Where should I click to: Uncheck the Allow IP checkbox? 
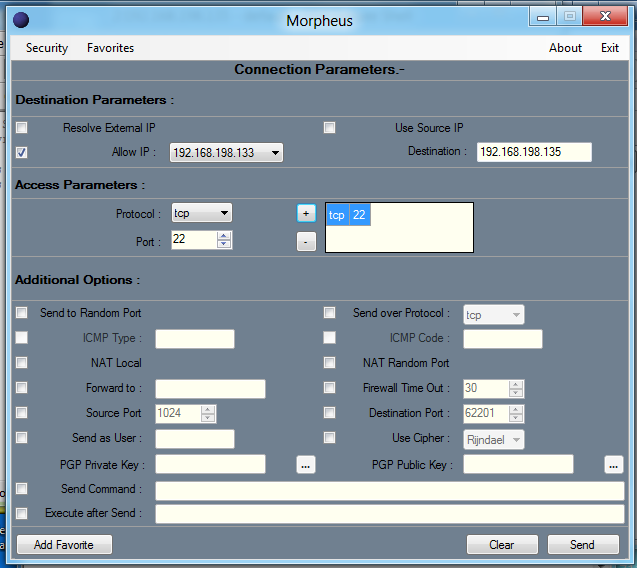click(22, 152)
